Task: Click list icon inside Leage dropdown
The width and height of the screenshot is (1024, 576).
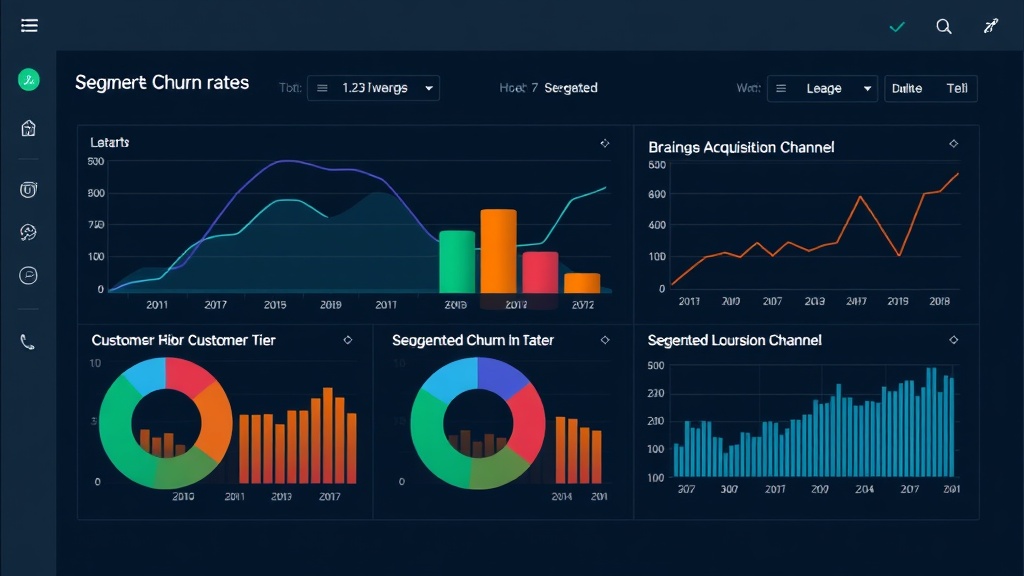Action: click(x=781, y=88)
